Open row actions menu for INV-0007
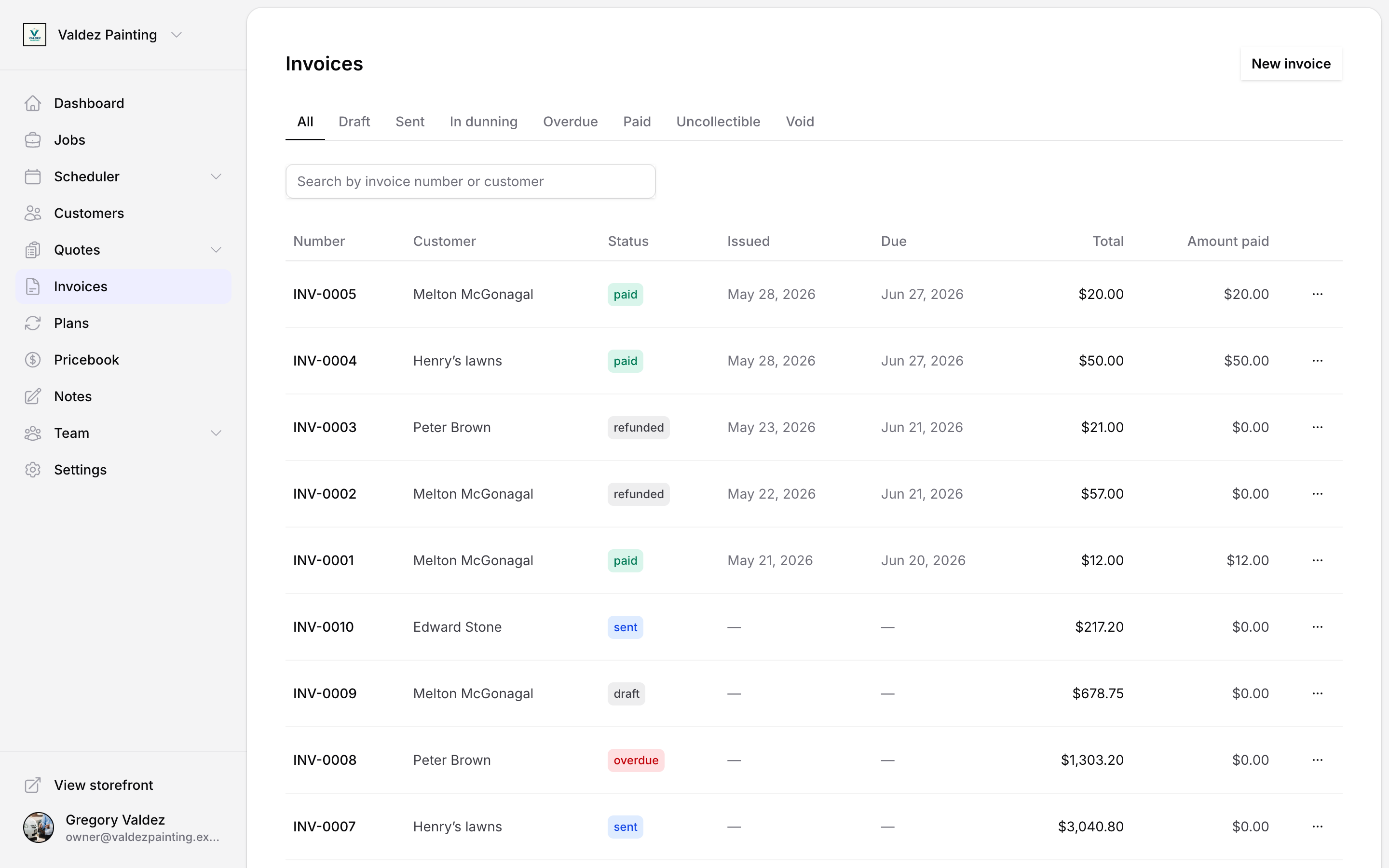The image size is (1389, 868). pos(1317,827)
